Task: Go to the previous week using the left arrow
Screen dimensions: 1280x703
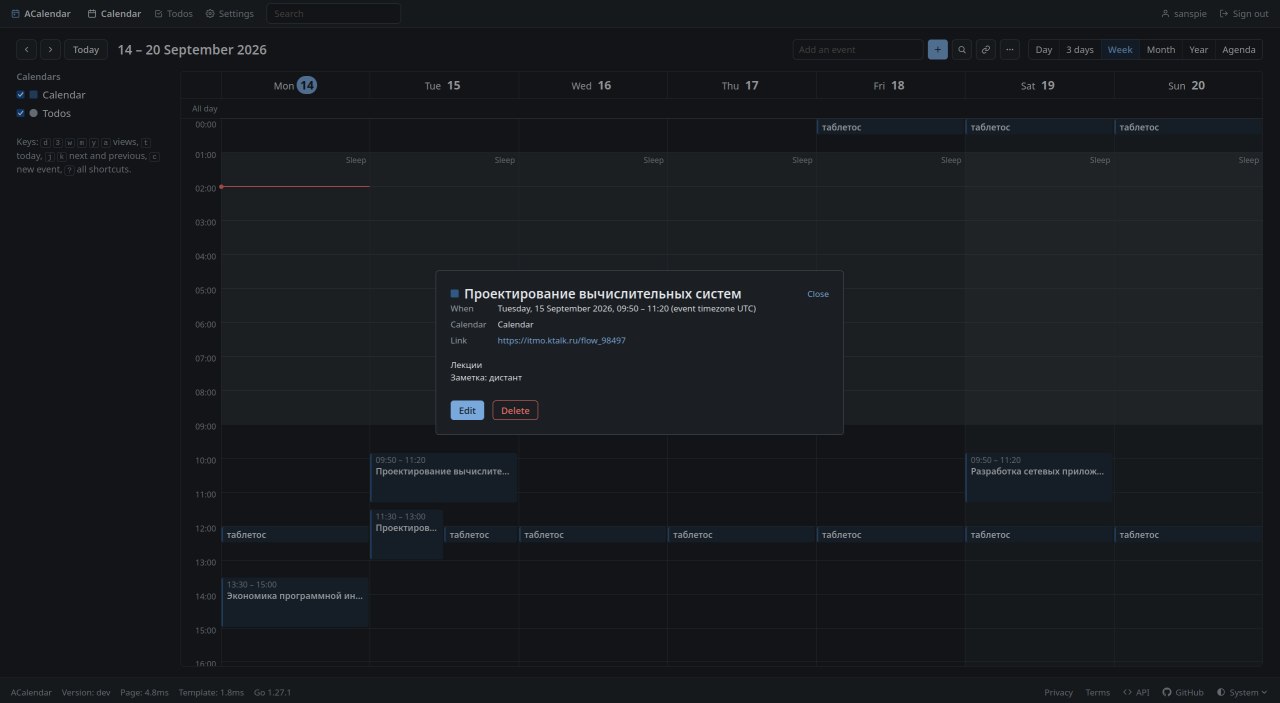Action: click(27, 50)
